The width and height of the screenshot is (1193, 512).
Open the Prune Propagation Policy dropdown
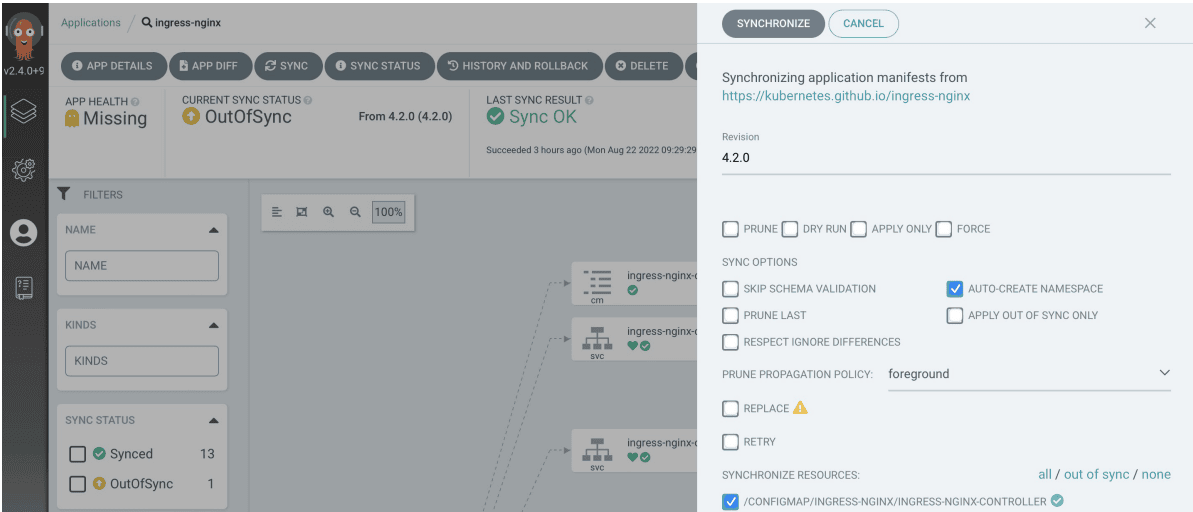1029,374
